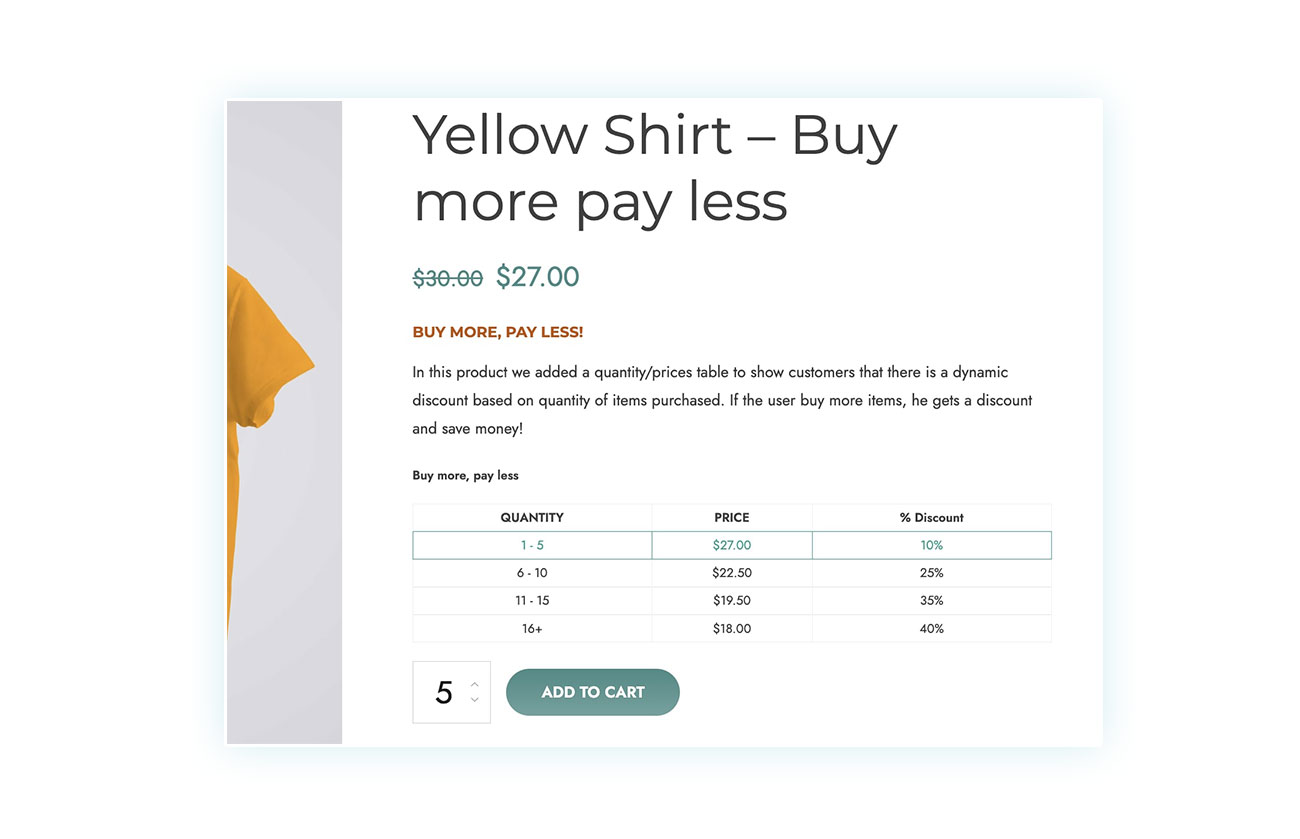Click the $22.50 price cell
Image resolution: width=1300 pixels, height=839 pixels.
pos(732,573)
